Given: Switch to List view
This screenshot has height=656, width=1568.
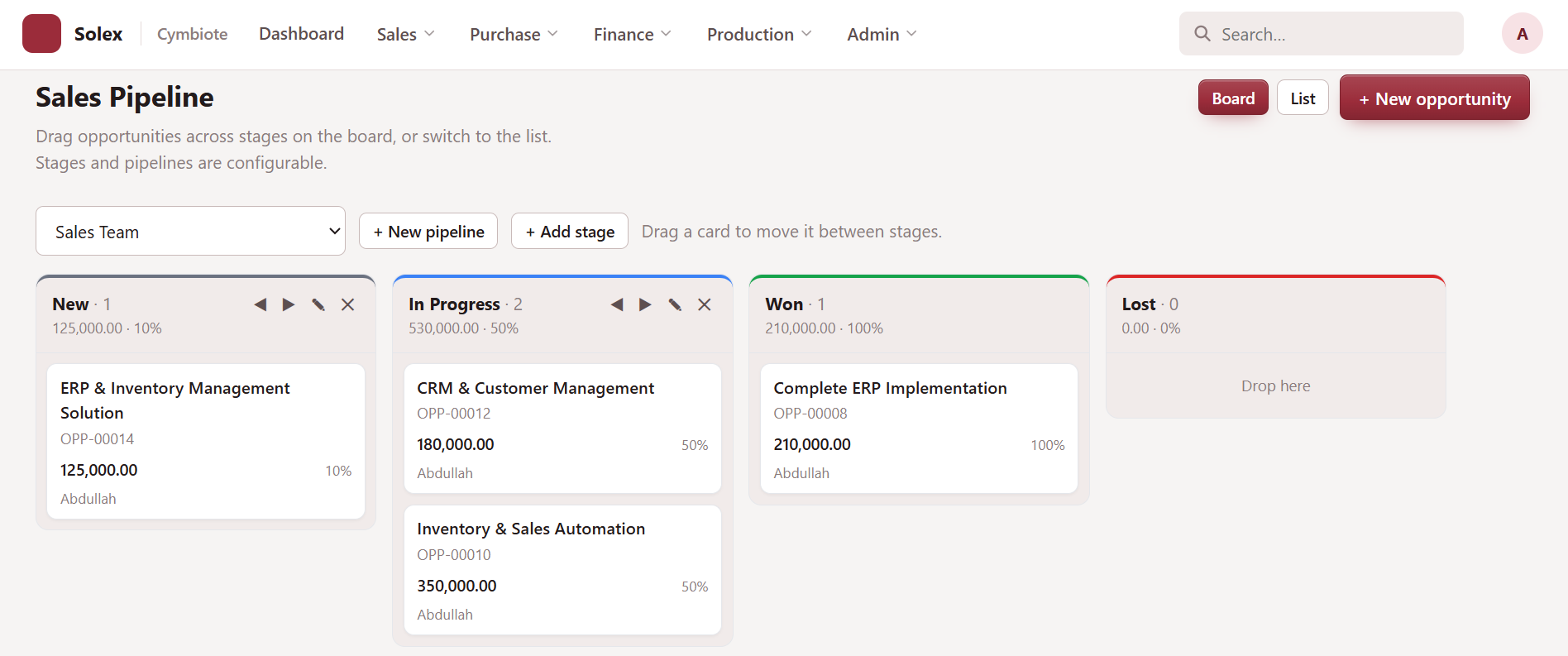Looking at the screenshot, I should point(1303,98).
